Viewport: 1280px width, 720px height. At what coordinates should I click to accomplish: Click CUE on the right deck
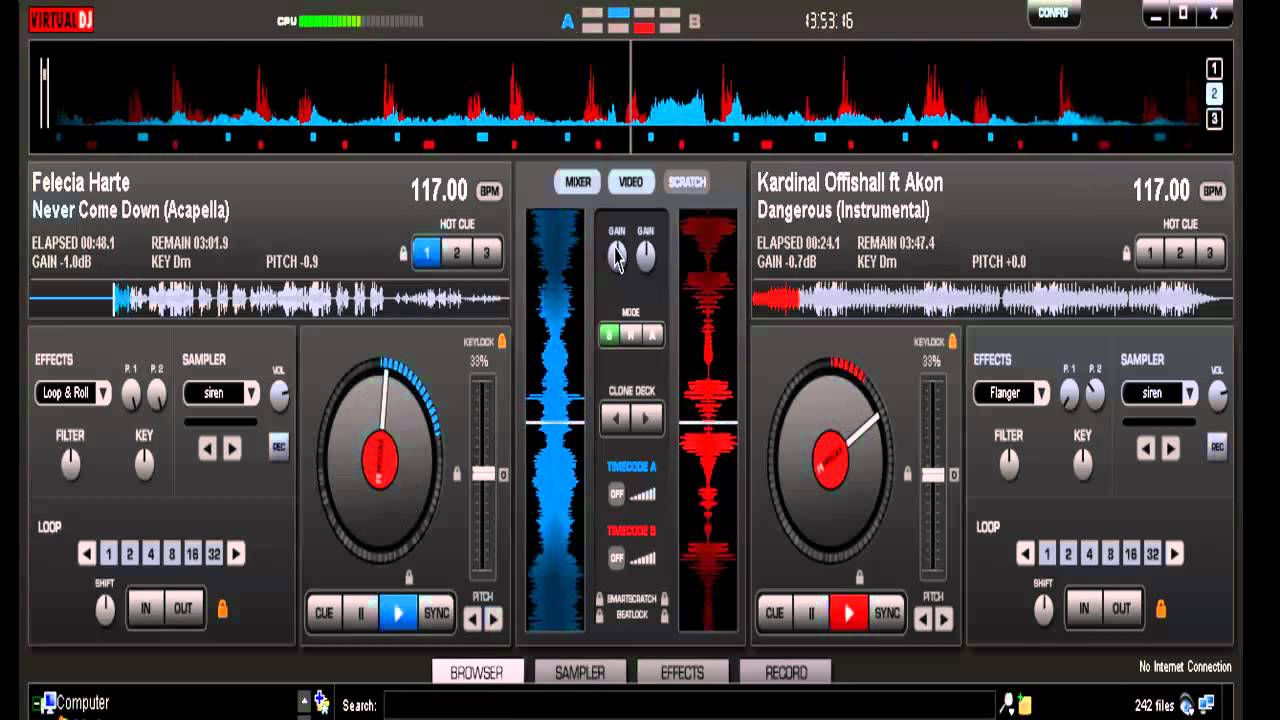[x=774, y=613]
